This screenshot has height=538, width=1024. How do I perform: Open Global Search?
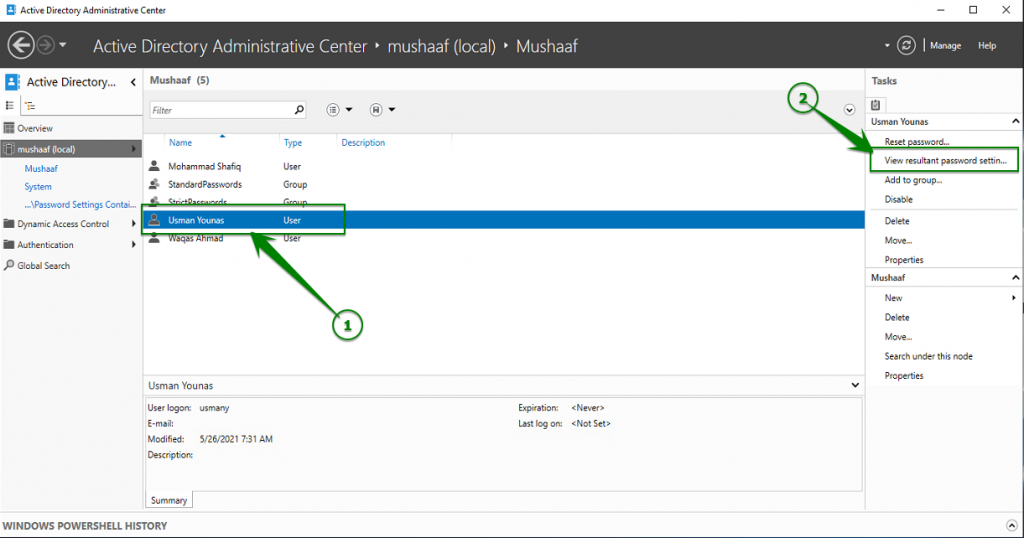tap(43, 266)
